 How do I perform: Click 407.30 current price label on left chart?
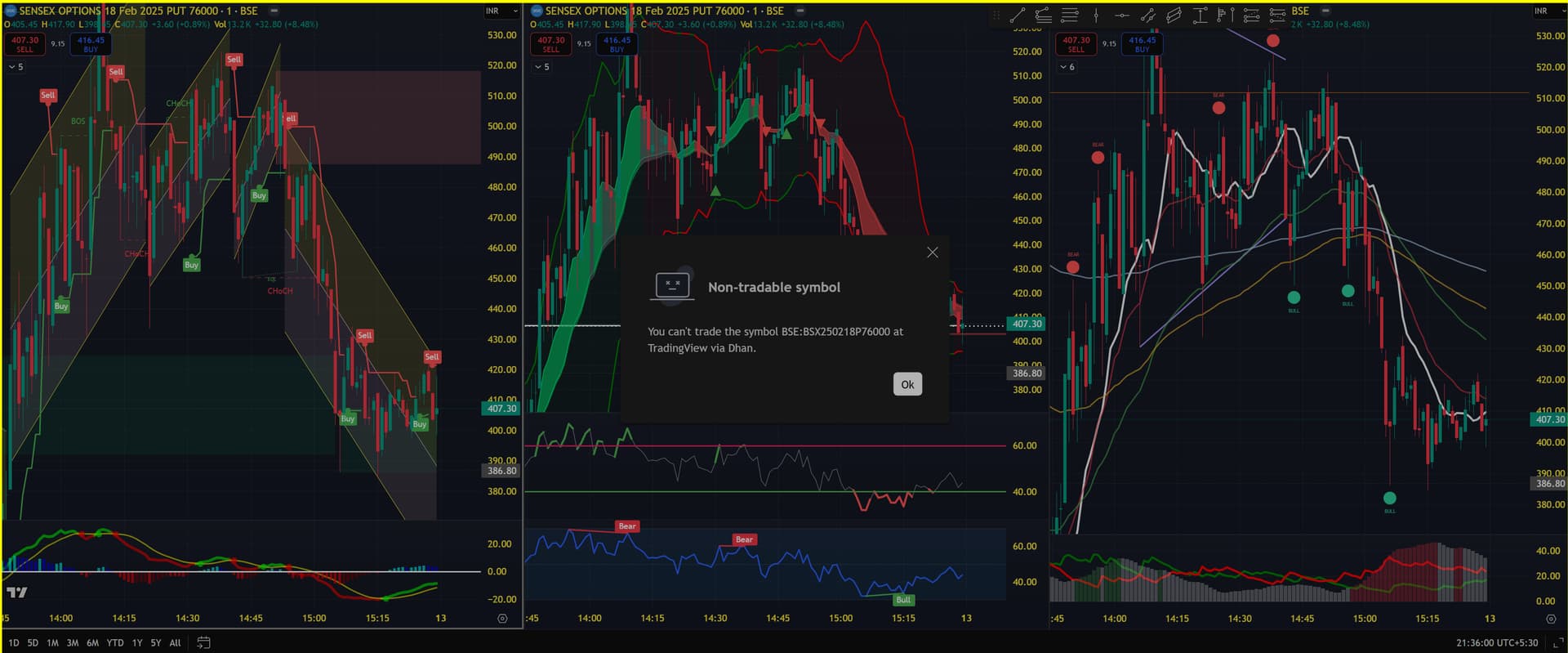tap(501, 409)
